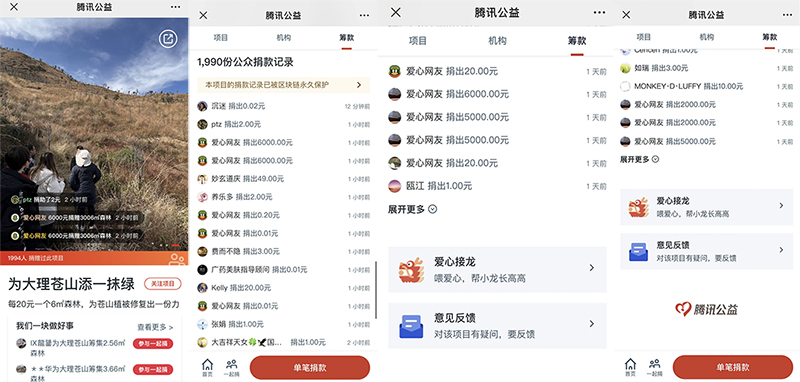Tap the share icon on the mountain photo

[x=168, y=39]
